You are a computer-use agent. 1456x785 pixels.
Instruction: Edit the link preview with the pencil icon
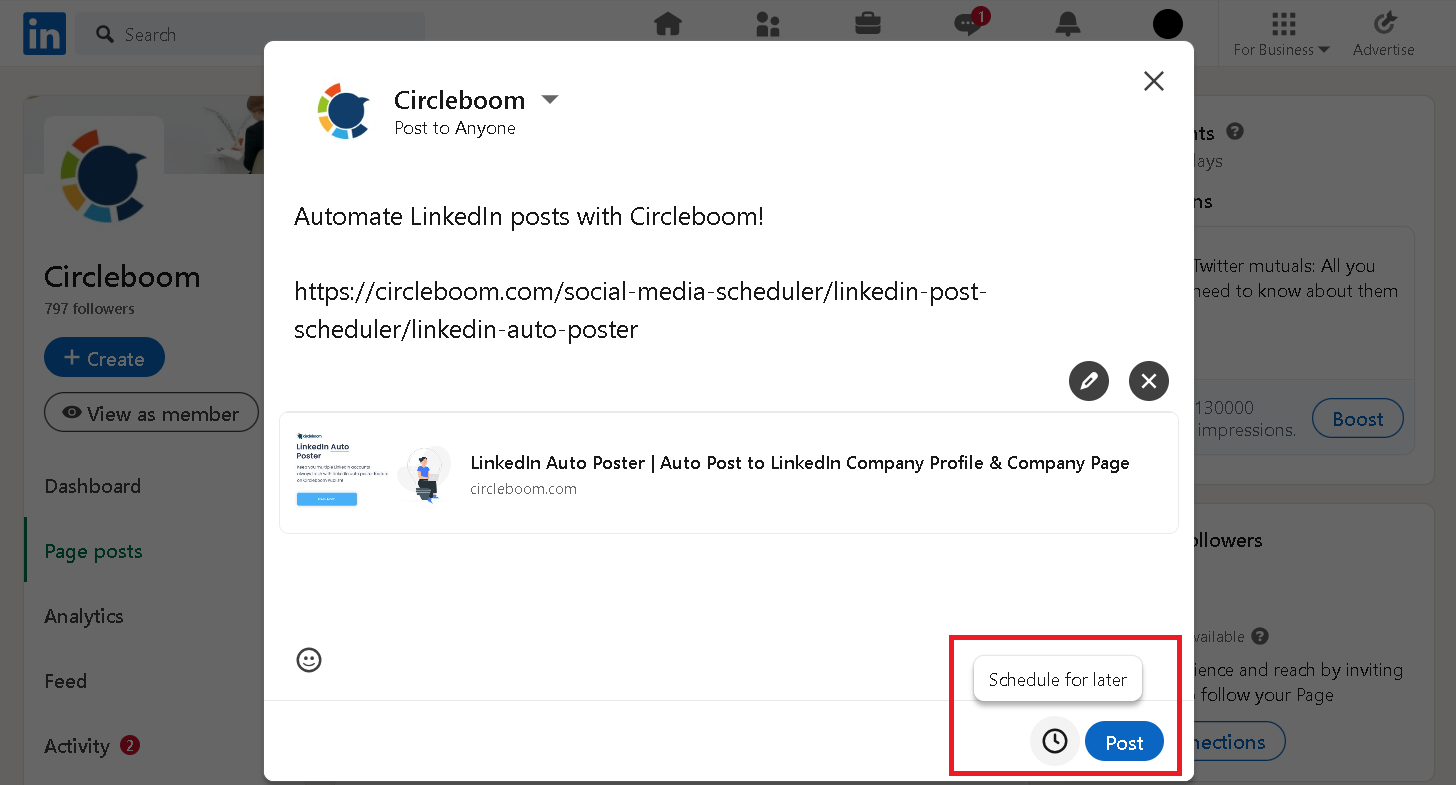pos(1089,381)
